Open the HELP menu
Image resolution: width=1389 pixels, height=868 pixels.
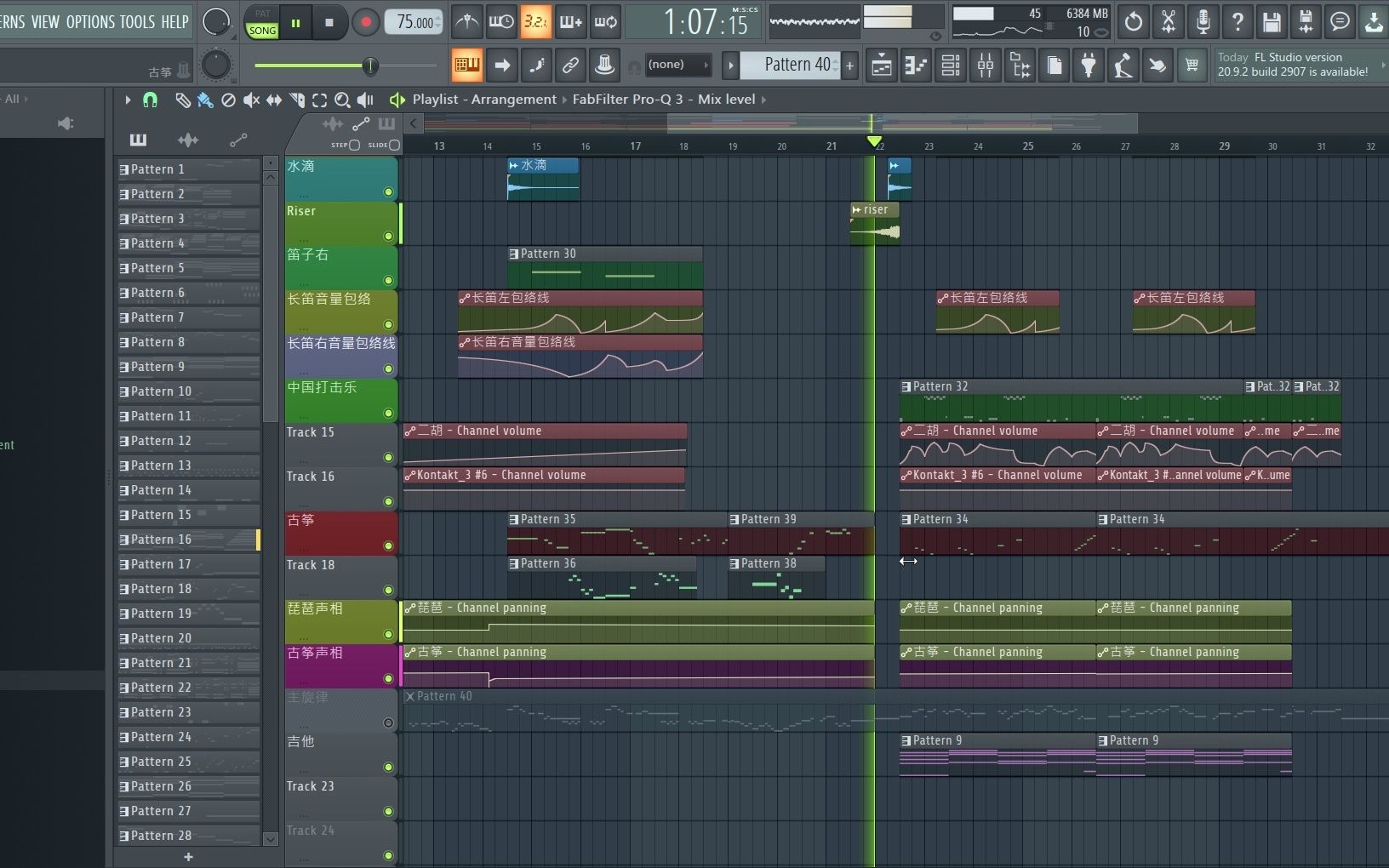174,22
